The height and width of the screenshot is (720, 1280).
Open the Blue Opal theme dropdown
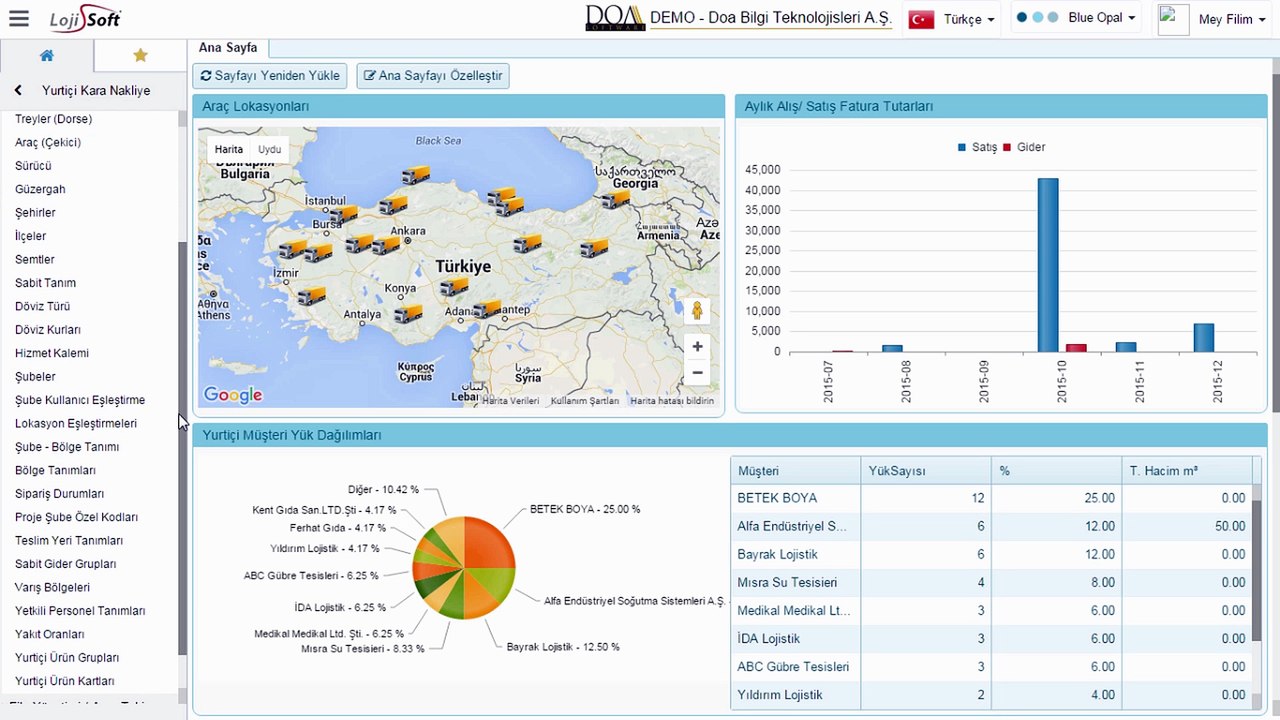tap(1076, 18)
